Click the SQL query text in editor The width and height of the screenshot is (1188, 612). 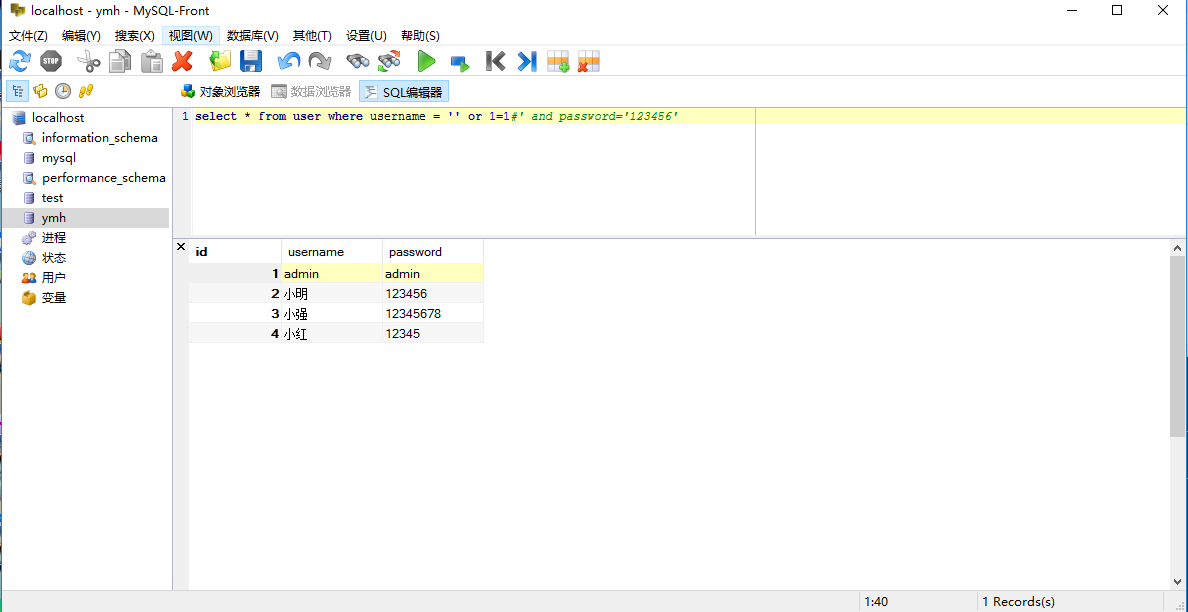436,117
